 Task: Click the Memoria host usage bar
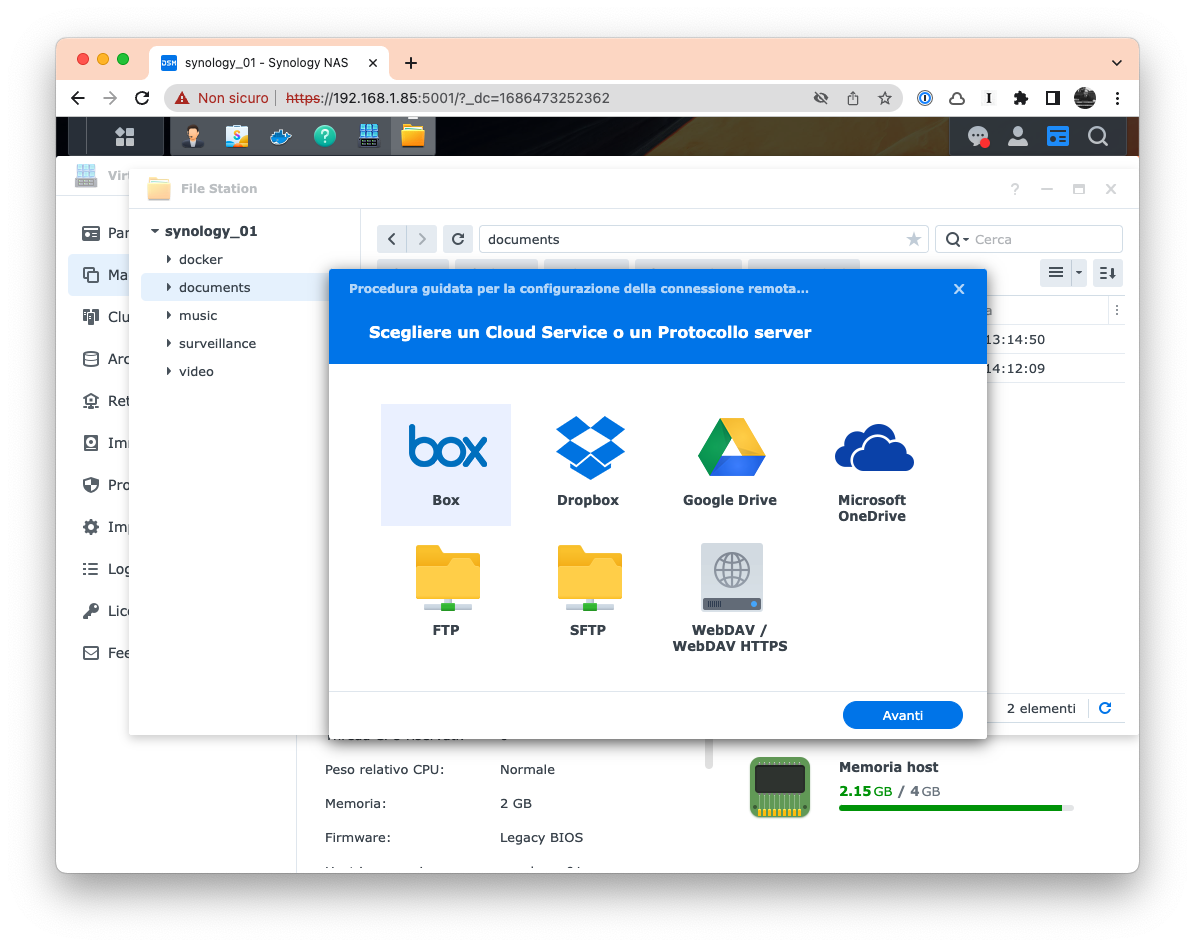pyautogui.click(x=956, y=808)
